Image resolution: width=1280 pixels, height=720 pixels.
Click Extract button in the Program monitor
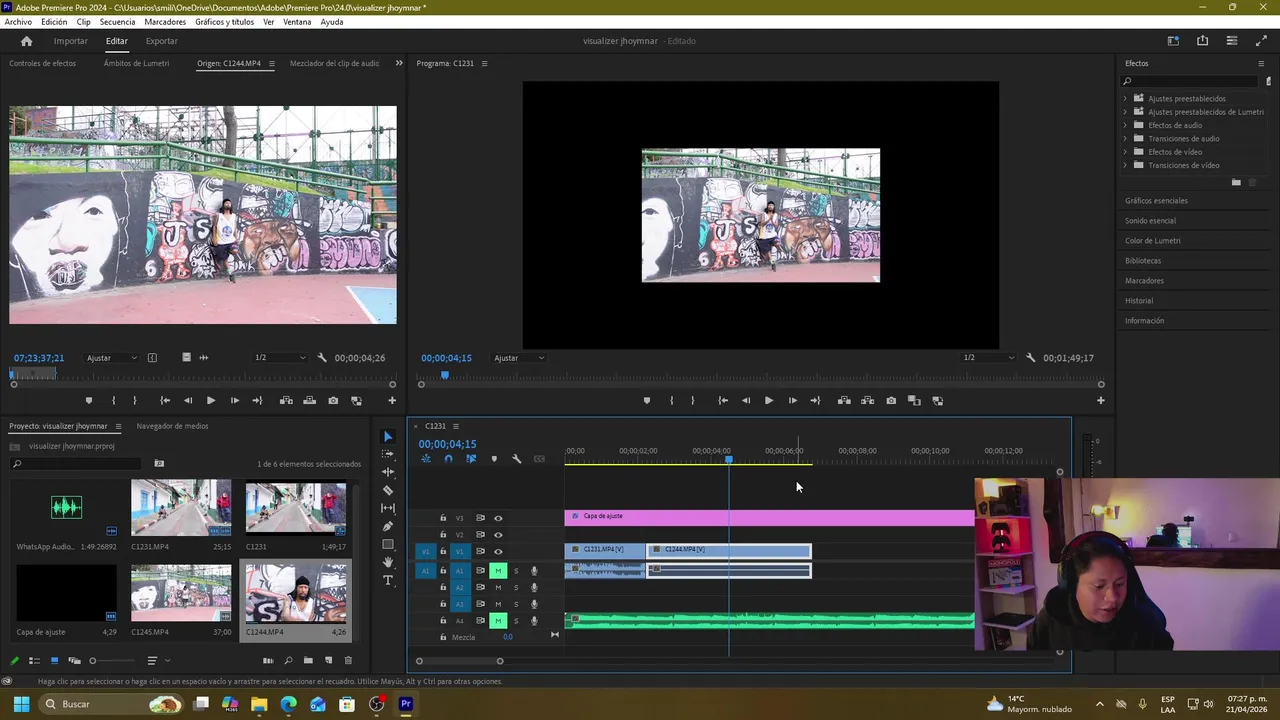(867, 401)
